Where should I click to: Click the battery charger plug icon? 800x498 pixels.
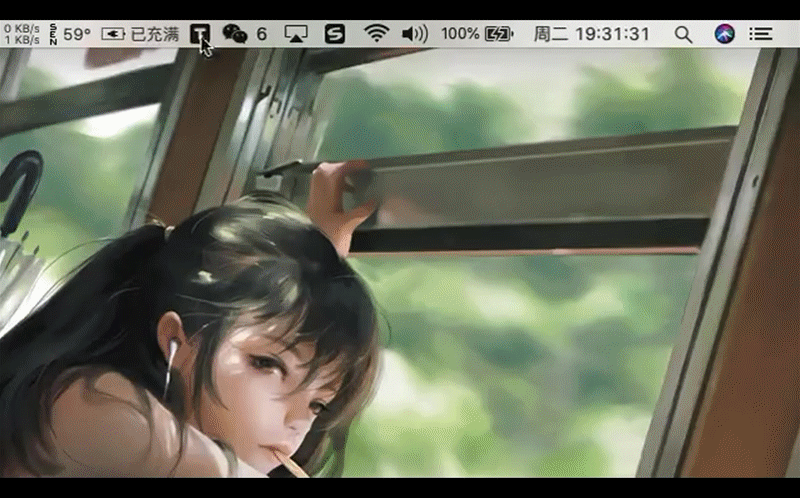pyautogui.click(x=113, y=34)
